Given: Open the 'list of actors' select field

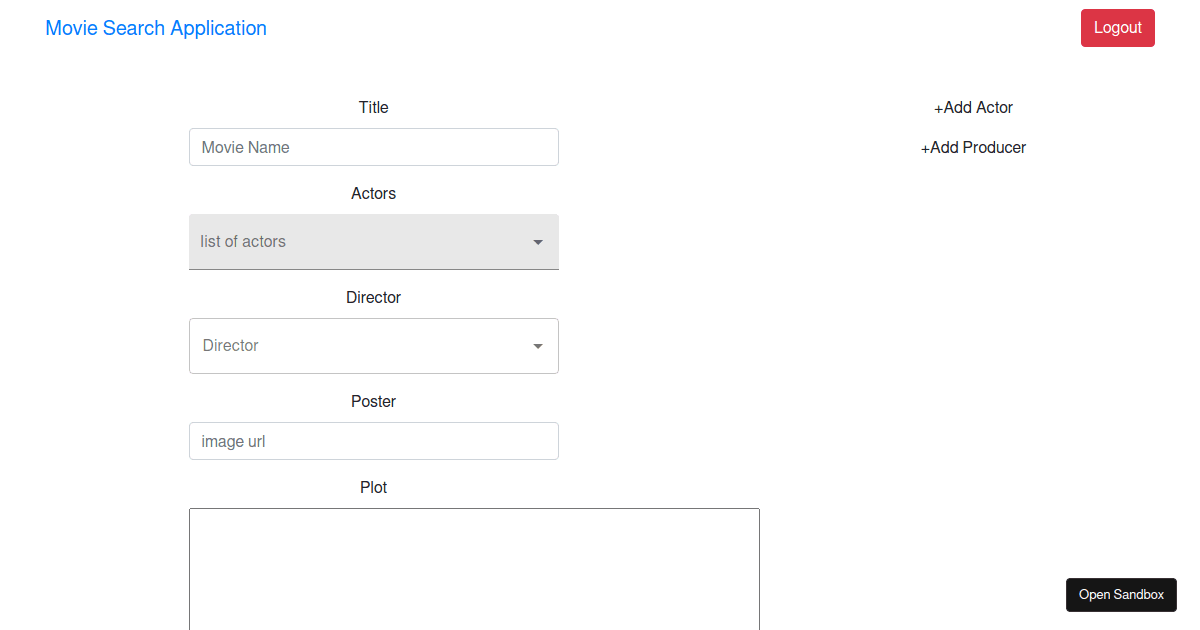Looking at the screenshot, I should click(374, 242).
